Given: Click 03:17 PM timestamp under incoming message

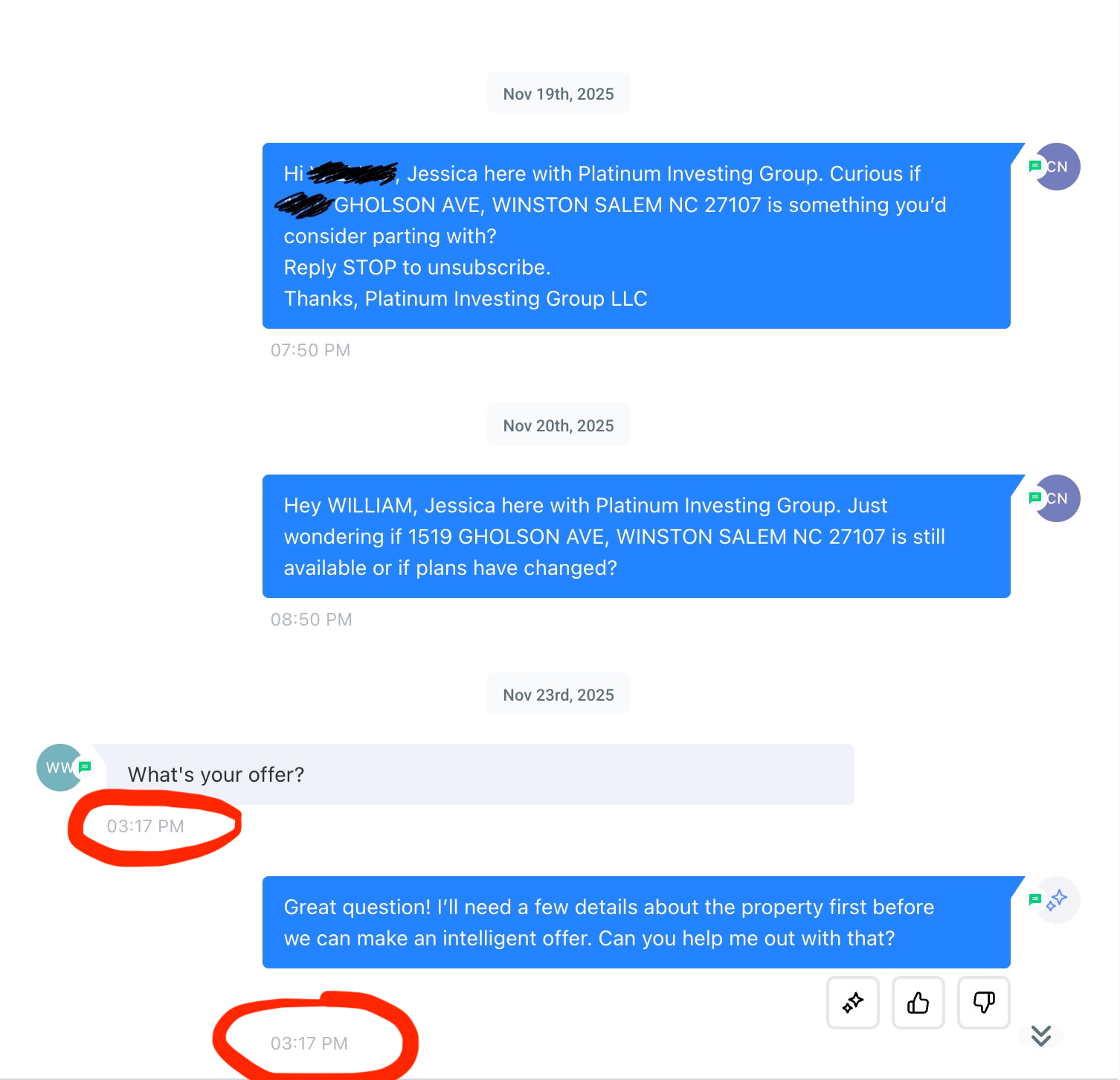Looking at the screenshot, I should pos(145,826).
